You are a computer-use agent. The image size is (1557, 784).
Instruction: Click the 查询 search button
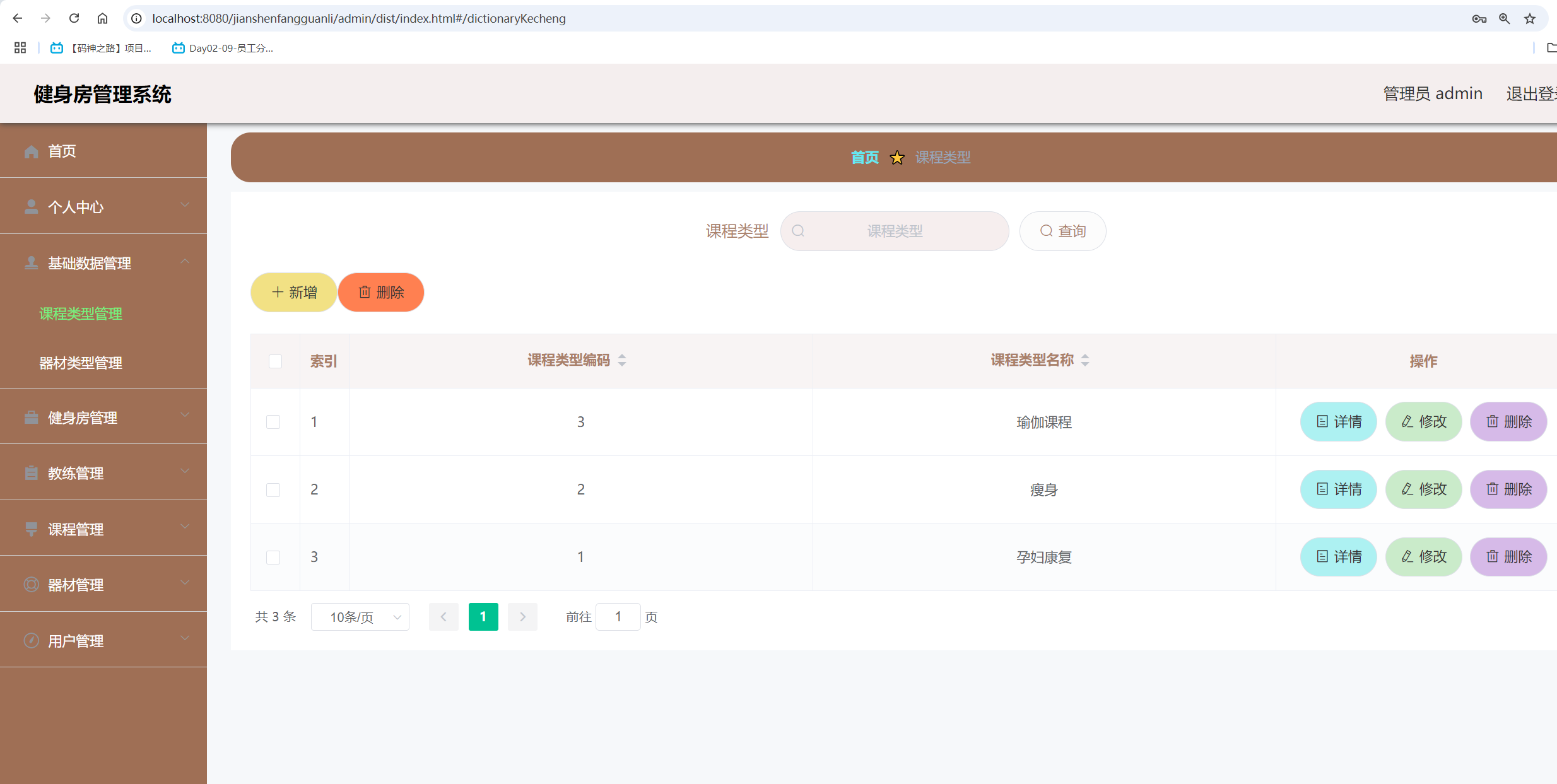click(x=1063, y=231)
